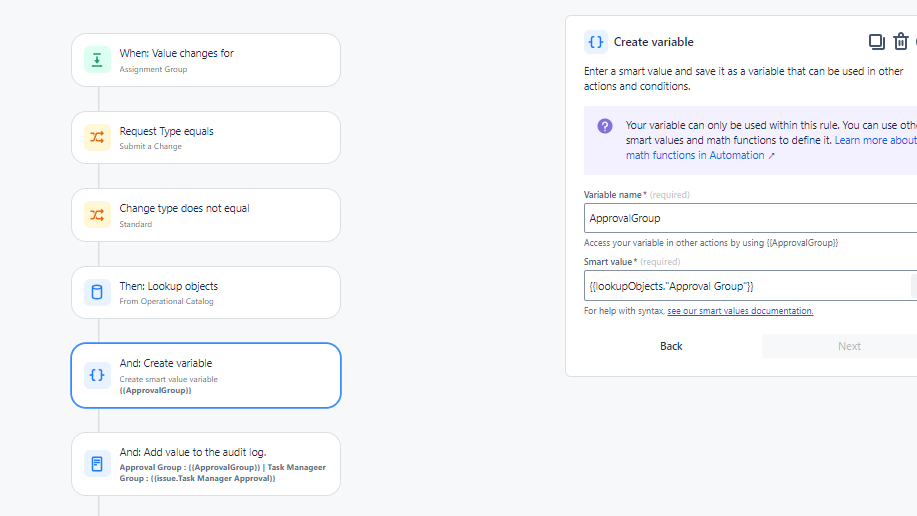Click the Change type condition shuffle icon
Image resolution: width=917 pixels, height=516 pixels.
point(97,215)
